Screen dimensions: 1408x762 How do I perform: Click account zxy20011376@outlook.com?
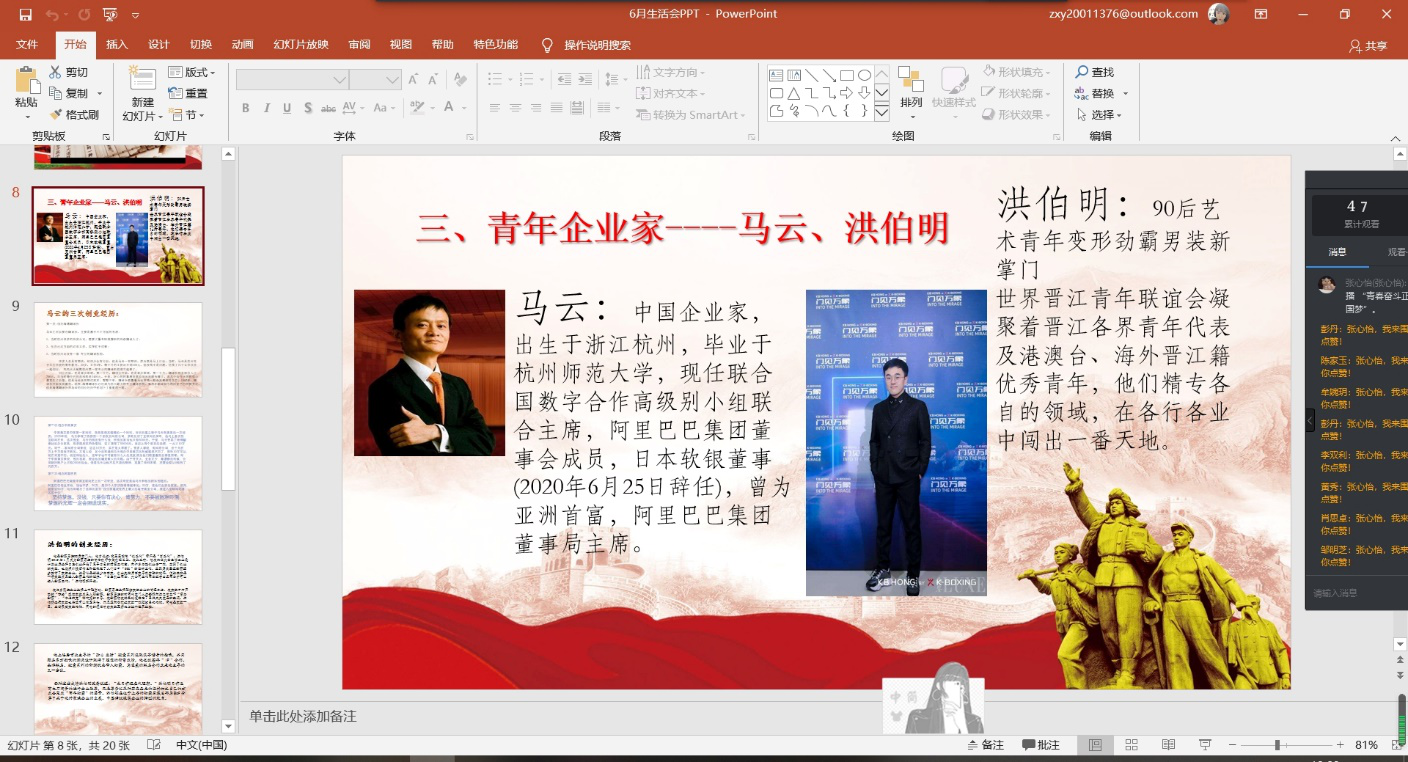[1123, 14]
